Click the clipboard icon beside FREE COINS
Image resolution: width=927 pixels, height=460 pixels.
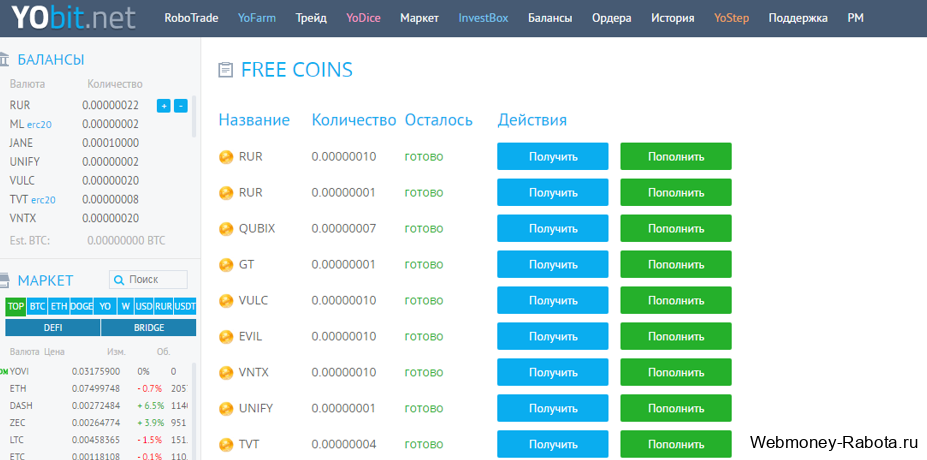tap(225, 70)
